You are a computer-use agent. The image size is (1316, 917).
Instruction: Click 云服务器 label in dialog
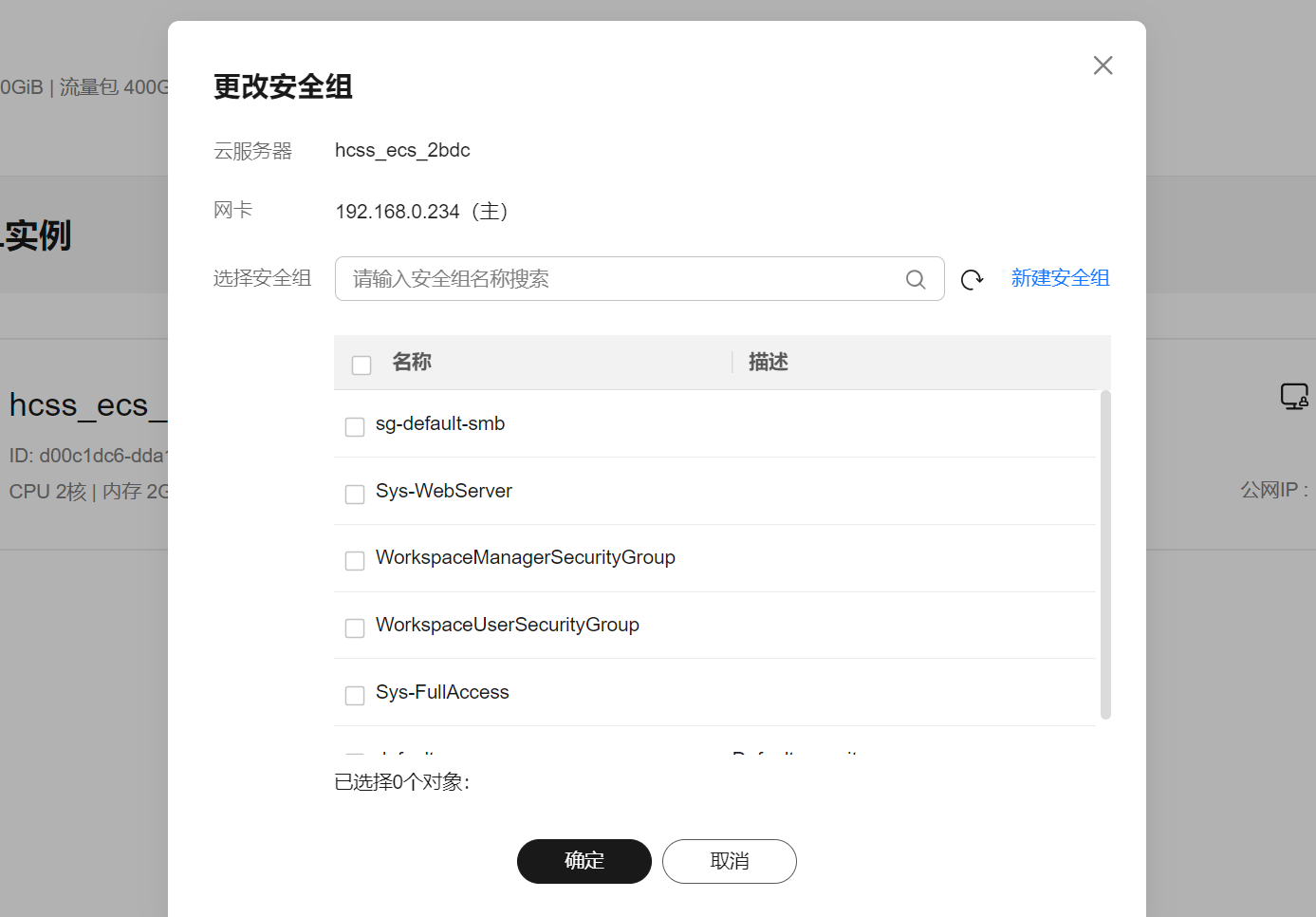tap(252, 151)
